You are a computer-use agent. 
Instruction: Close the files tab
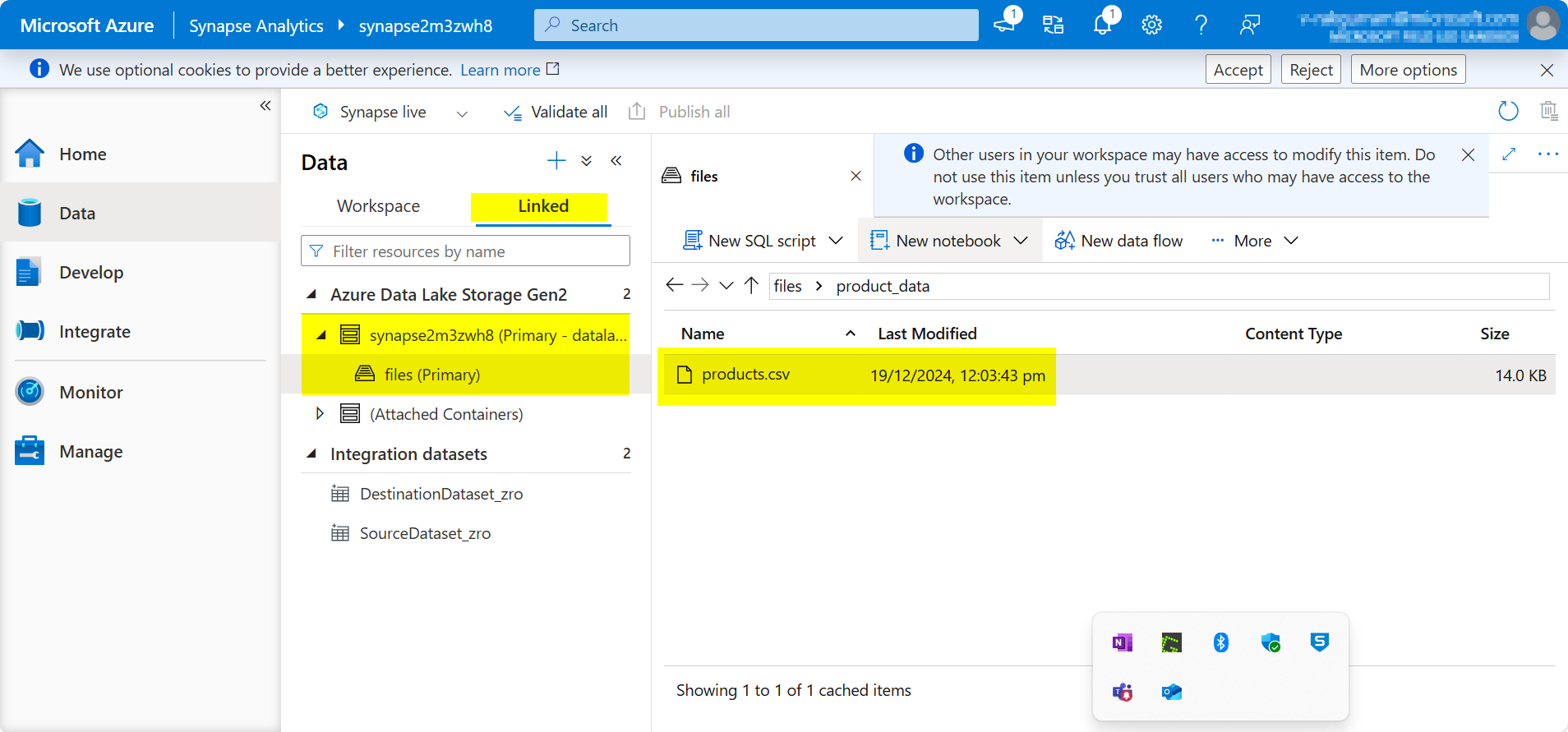(855, 176)
